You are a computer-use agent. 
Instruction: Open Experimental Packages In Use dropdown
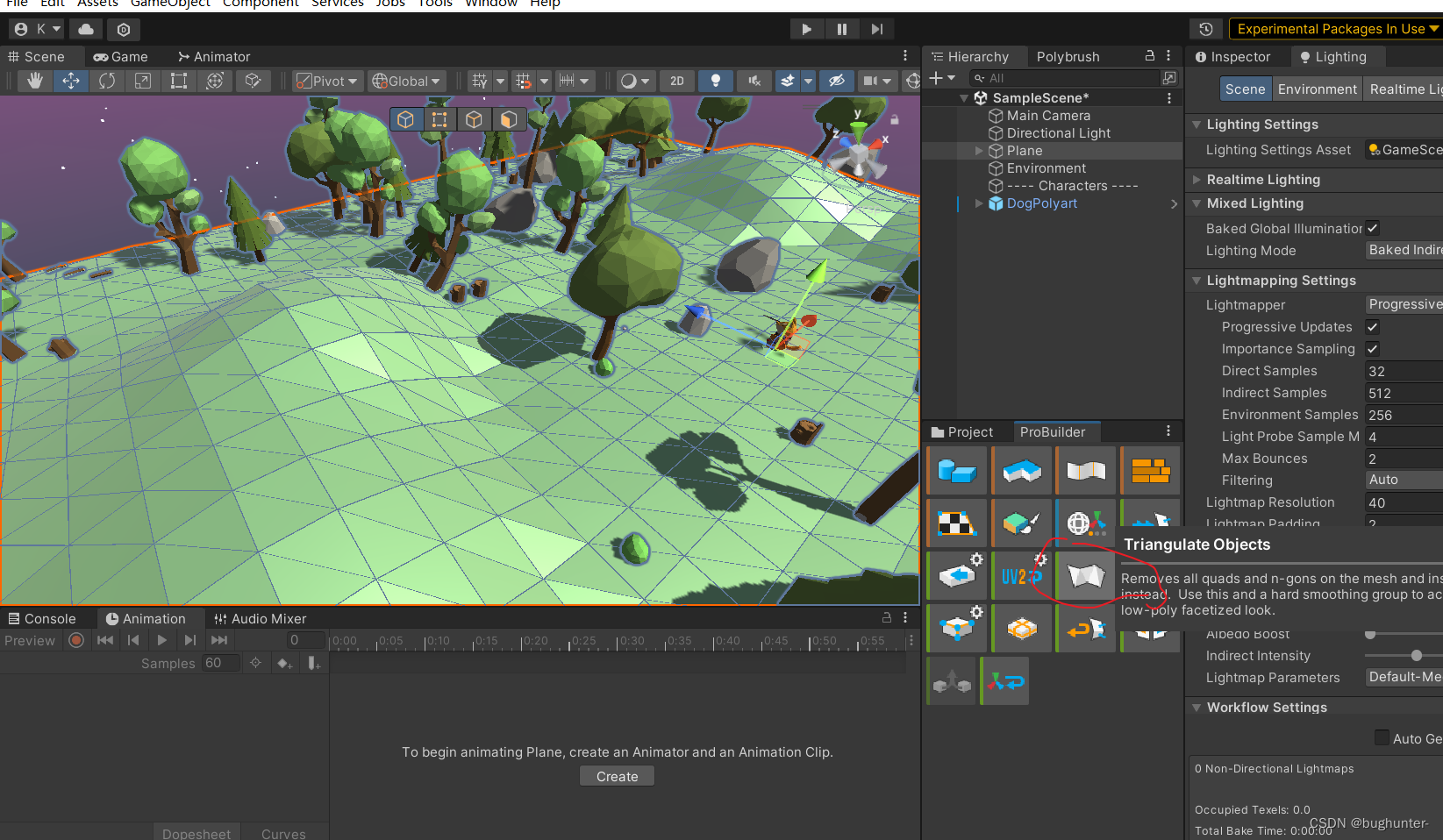point(1336,29)
